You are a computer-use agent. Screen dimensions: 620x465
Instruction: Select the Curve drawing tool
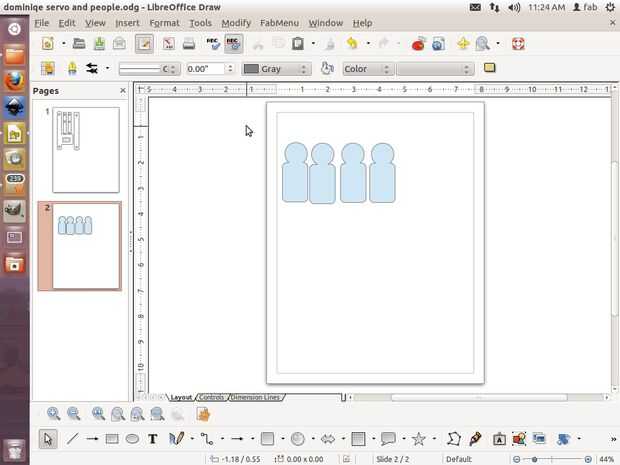[176, 439]
